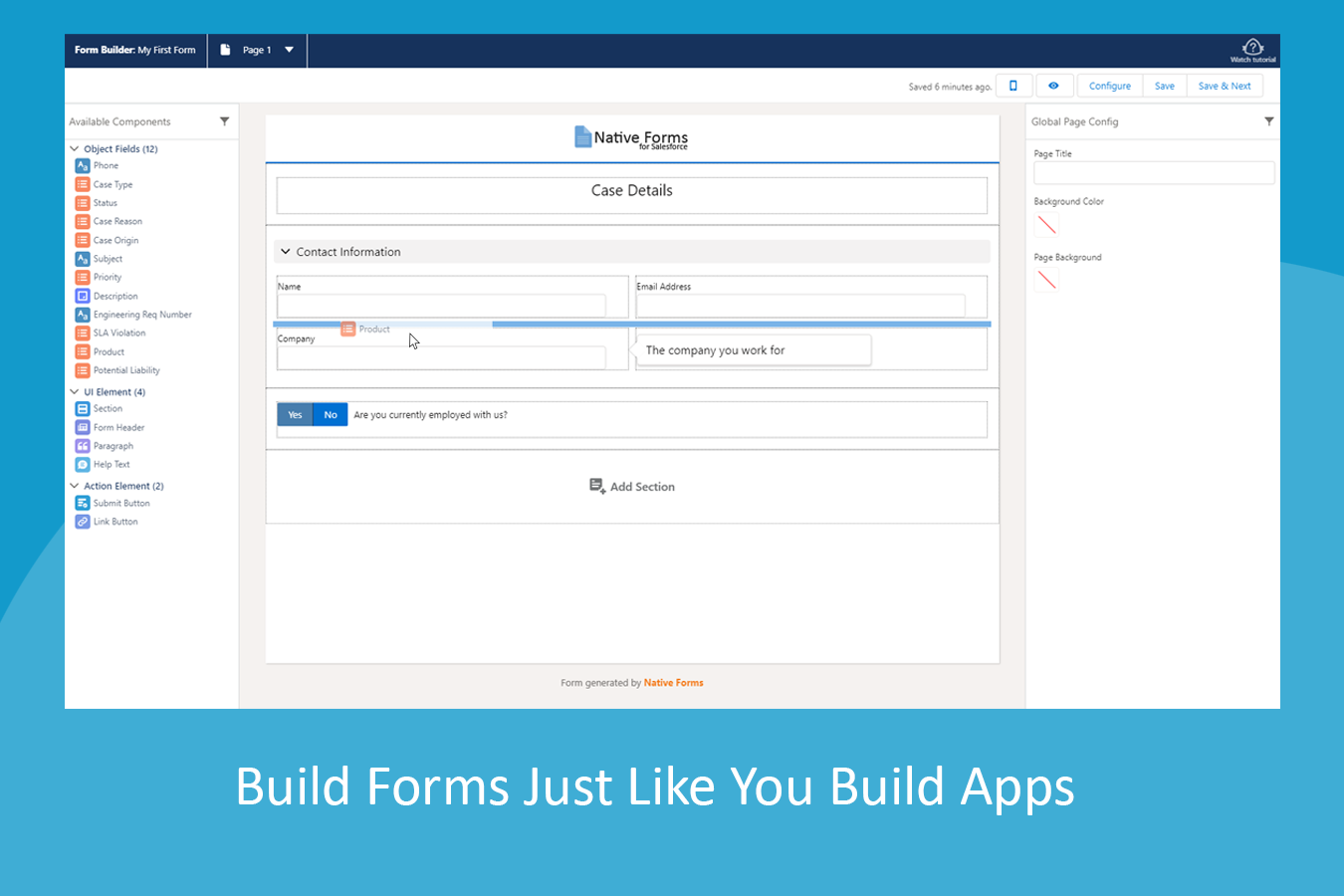Pick the Case Type field icon
Viewport: 1344px width, 896px height.
(83, 184)
